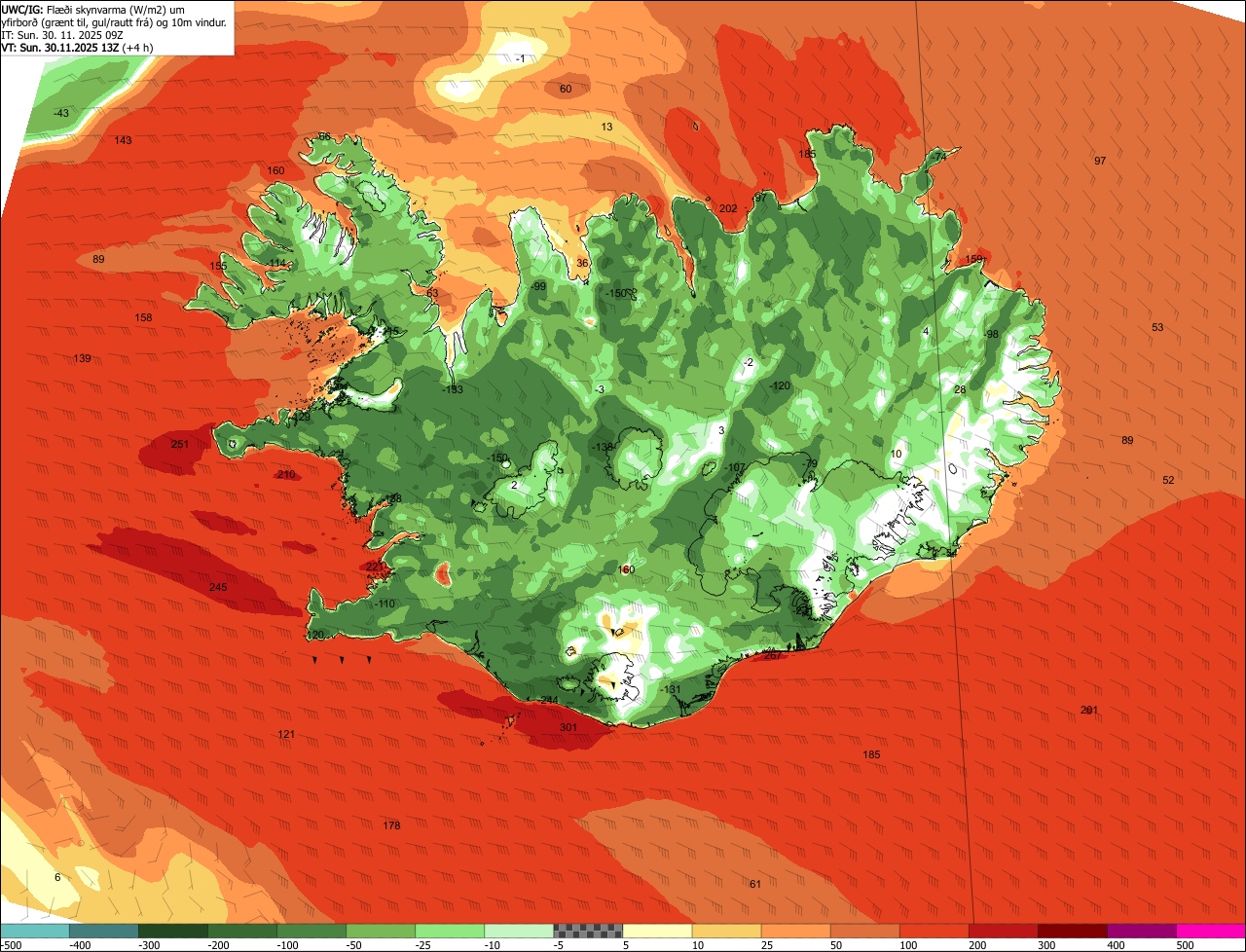
Task: Click the legend swatch between -300 and -200
Action: pyautogui.click(x=173, y=931)
